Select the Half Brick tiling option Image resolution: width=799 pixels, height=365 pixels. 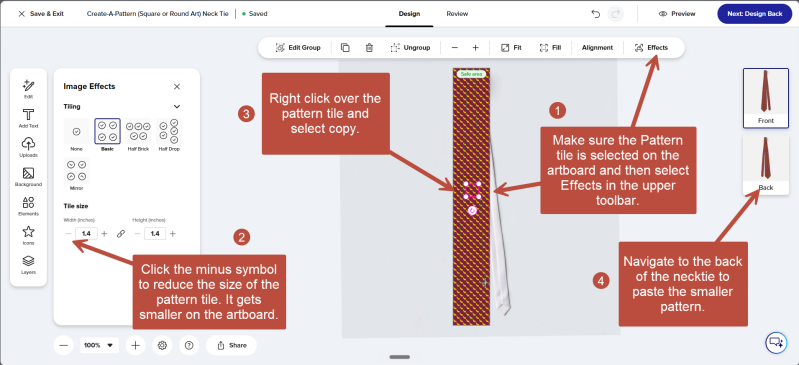coord(138,135)
